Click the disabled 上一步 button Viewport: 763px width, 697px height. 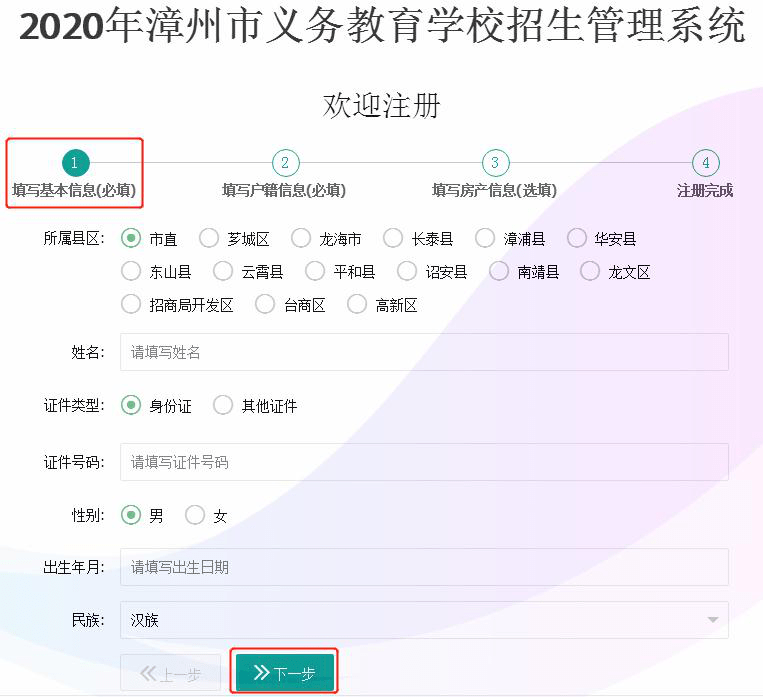click(170, 673)
